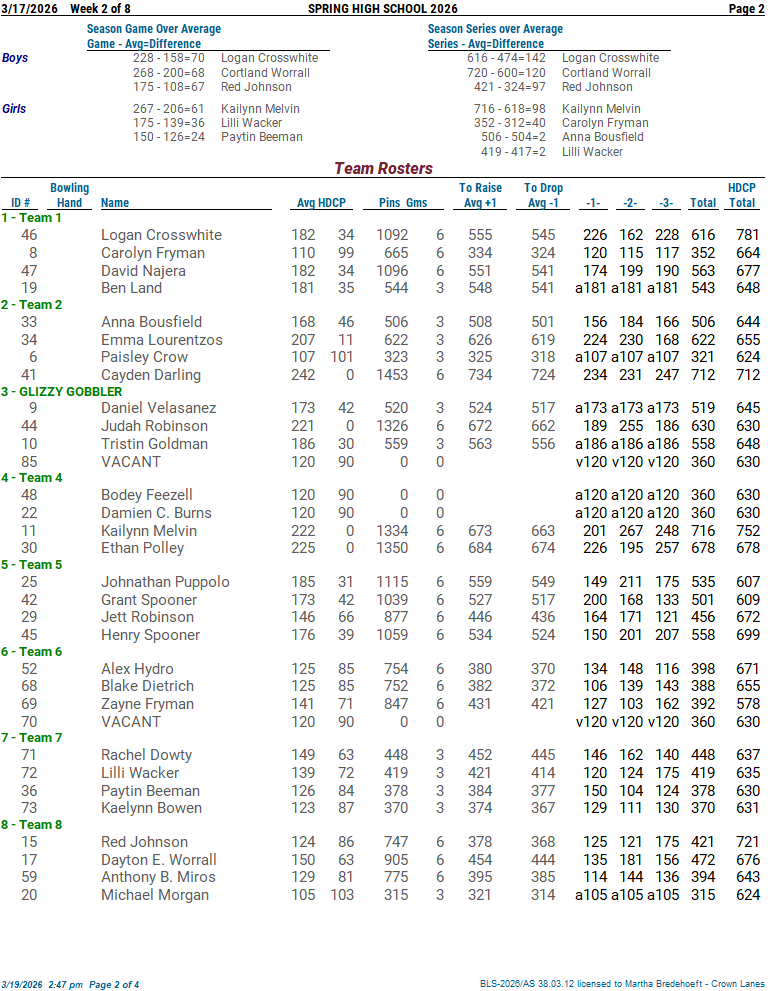Click the 'HDCP Total' column header
Screen dimensions: 768x991
point(741,195)
